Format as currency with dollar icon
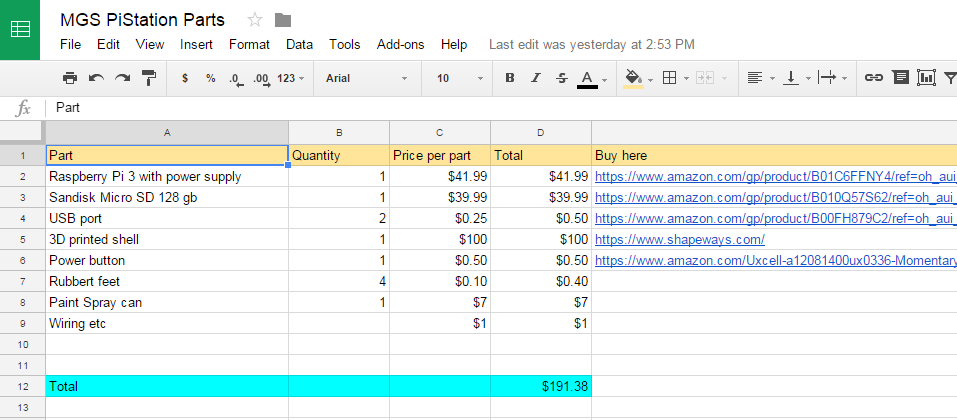The height and width of the screenshot is (420, 957). (185, 78)
